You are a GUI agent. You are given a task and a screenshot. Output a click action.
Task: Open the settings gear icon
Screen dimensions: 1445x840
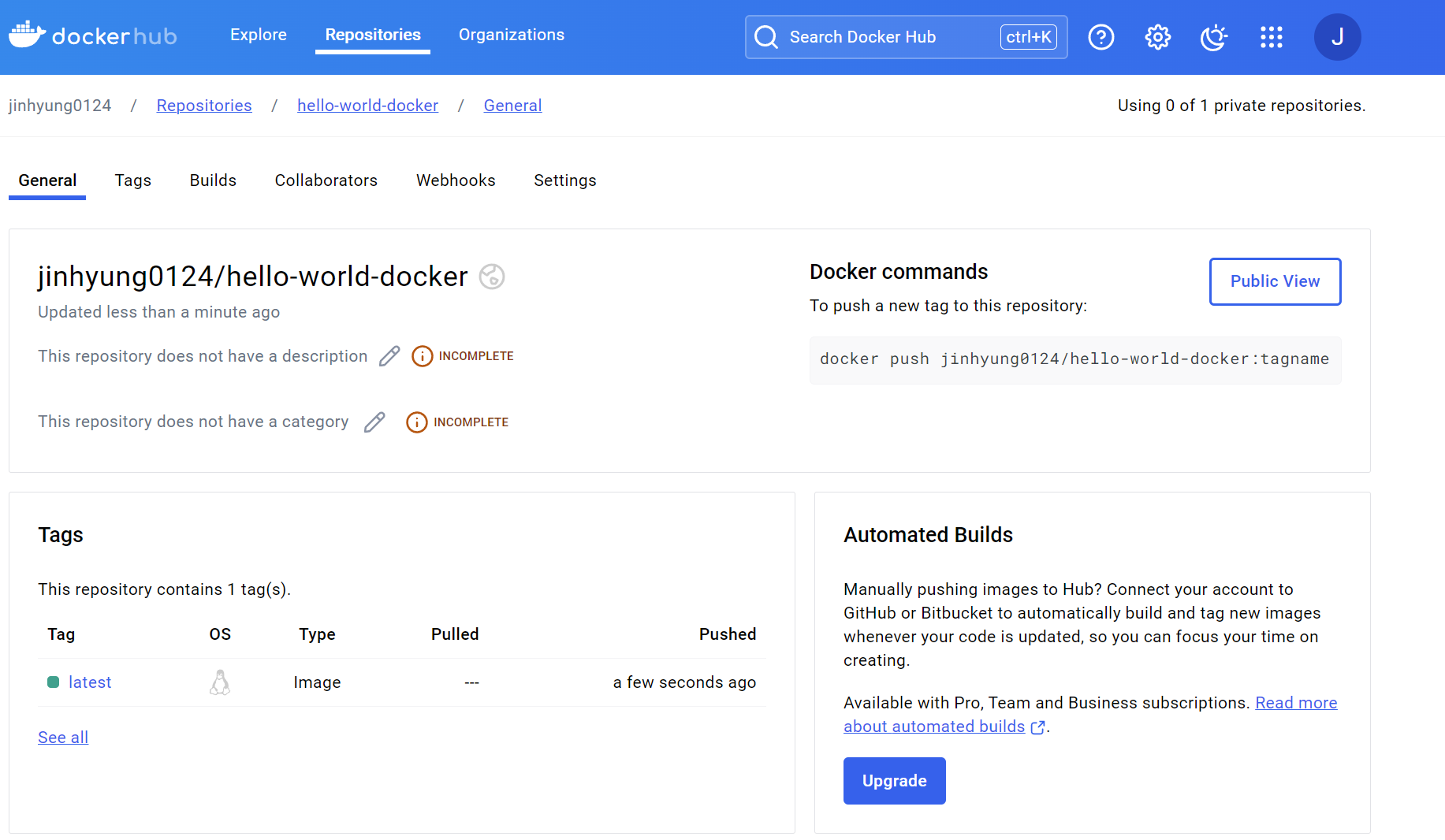coord(1157,37)
